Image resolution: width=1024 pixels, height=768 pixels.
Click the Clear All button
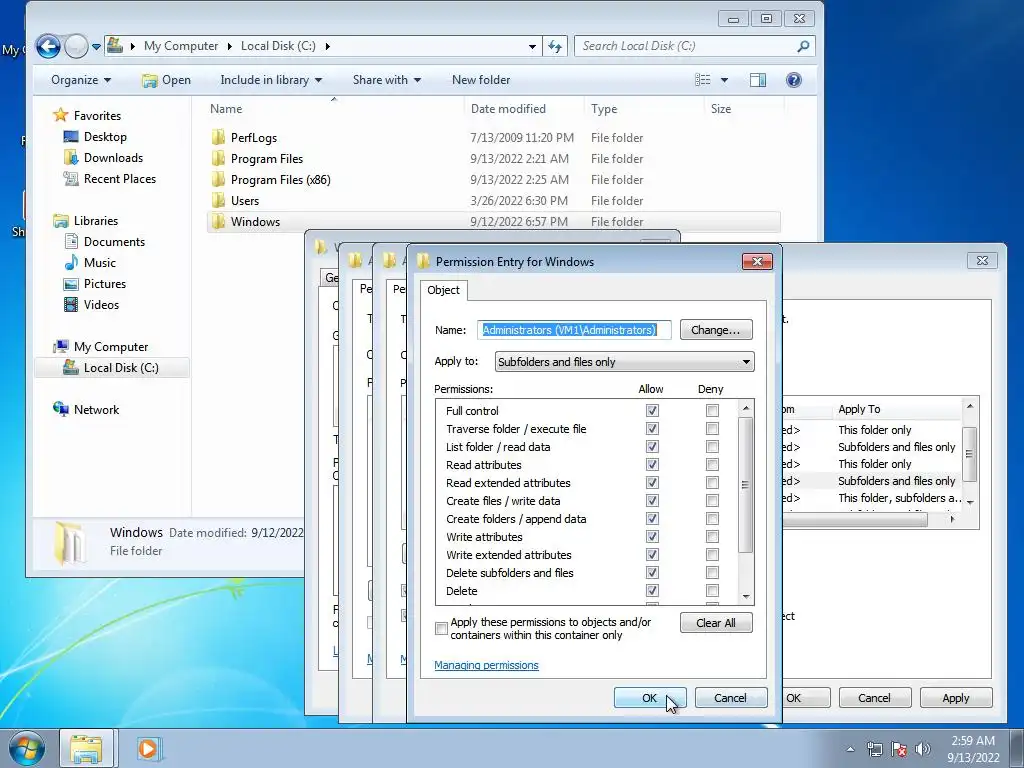[716, 623]
